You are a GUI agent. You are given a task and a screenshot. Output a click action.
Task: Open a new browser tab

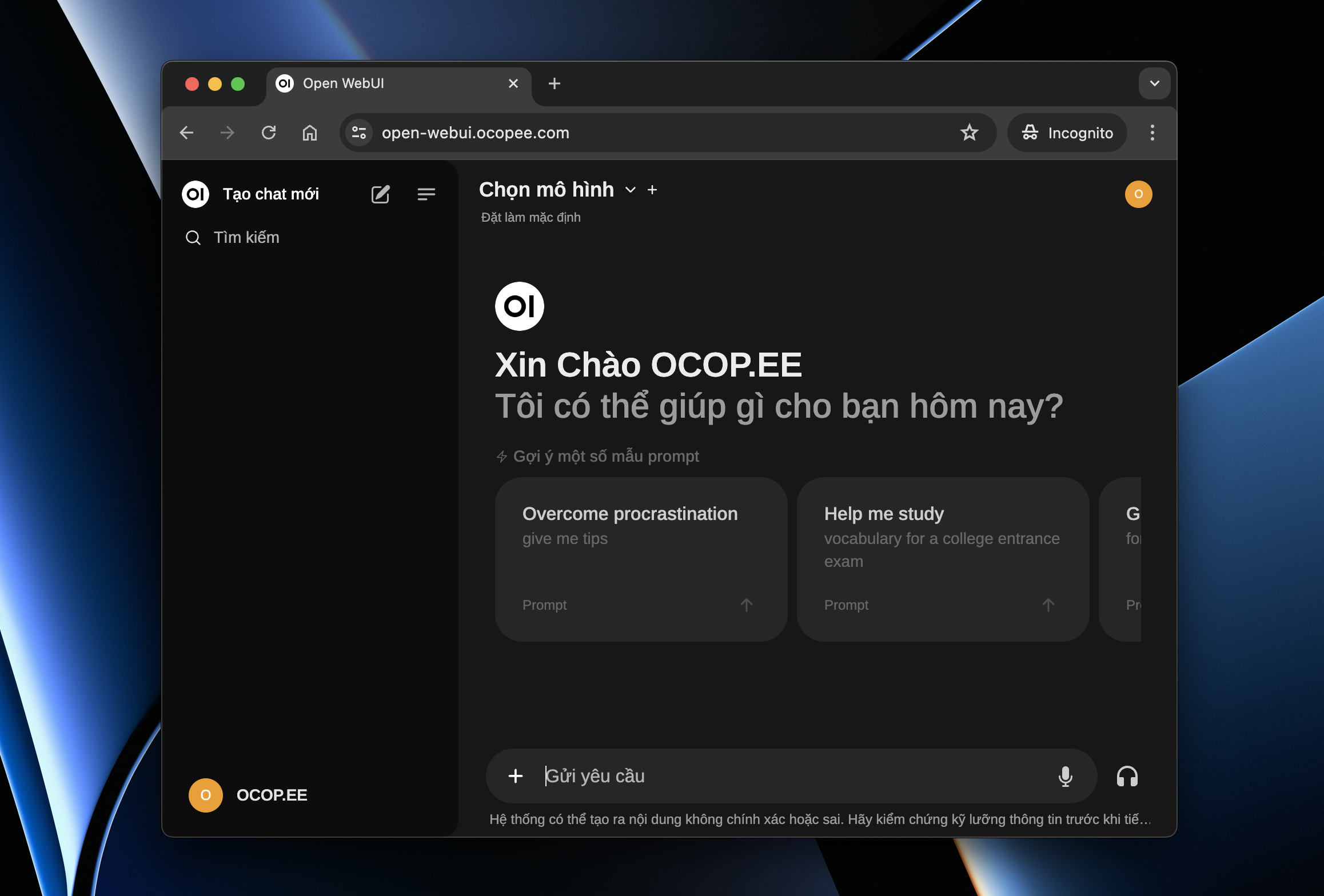pos(554,83)
